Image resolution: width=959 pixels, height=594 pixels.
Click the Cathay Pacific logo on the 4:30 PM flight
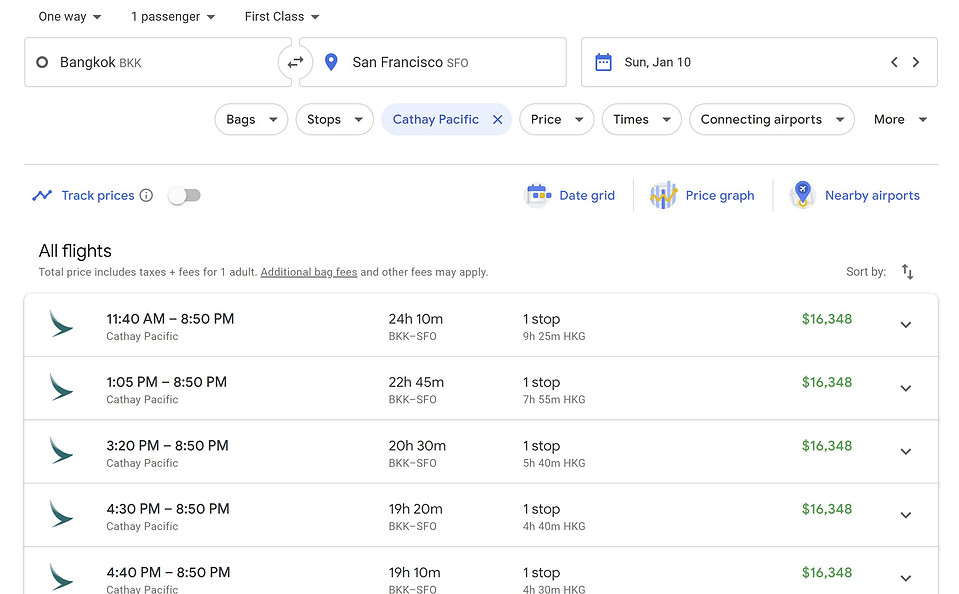tap(61, 514)
